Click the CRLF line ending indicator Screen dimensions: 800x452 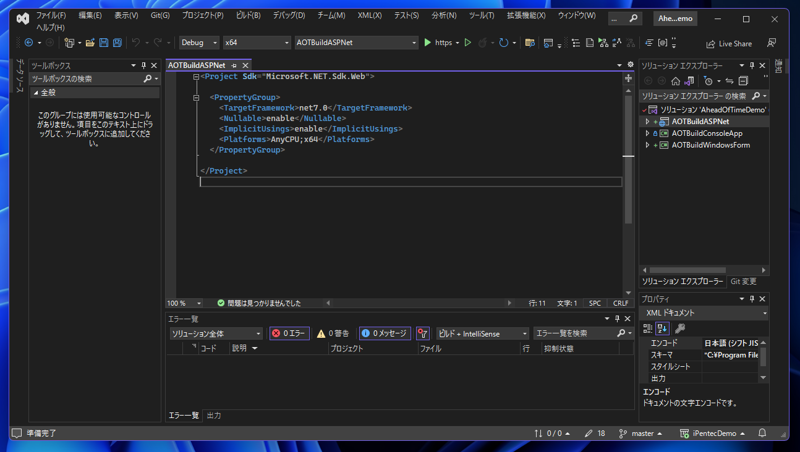click(x=620, y=304)
